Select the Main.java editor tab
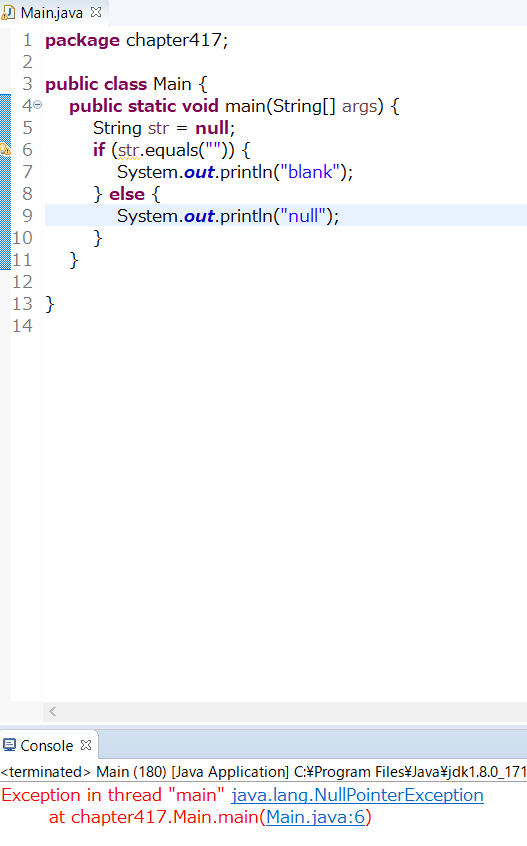The image size is (527, 846). (52, 12)
